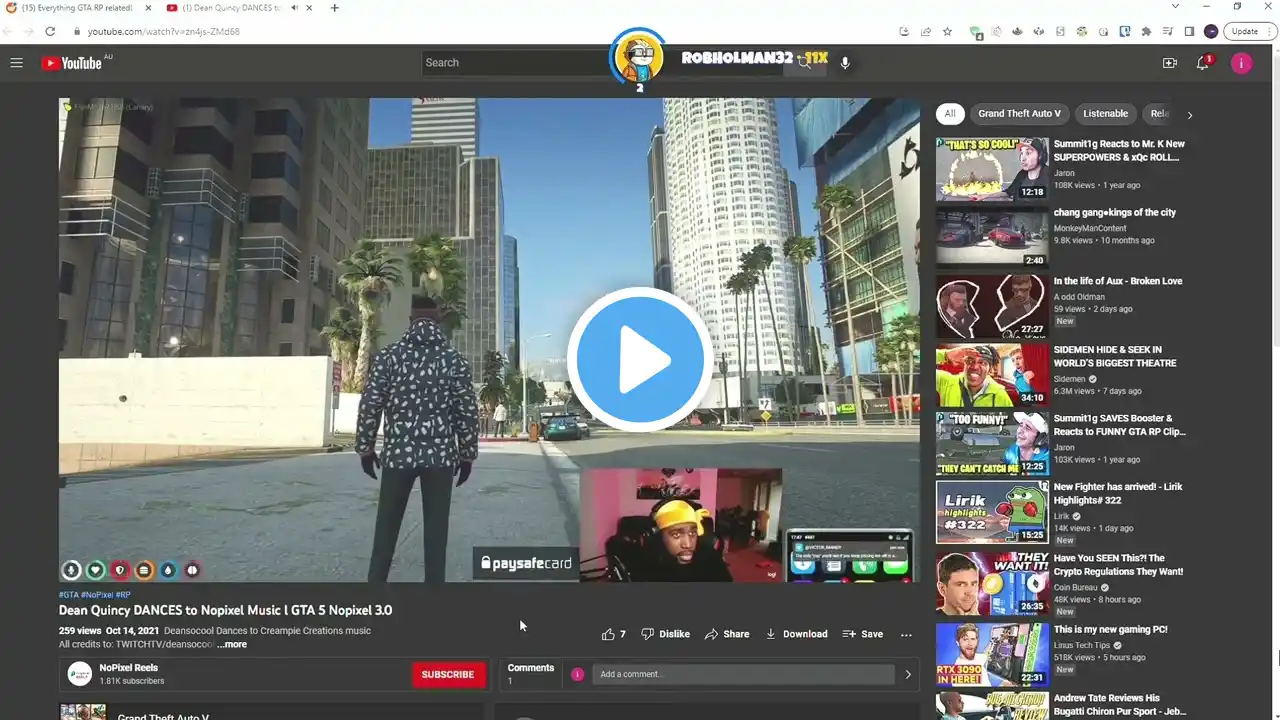Reload the page in the browser
The image size is (1280, 720).
(50, 31)
